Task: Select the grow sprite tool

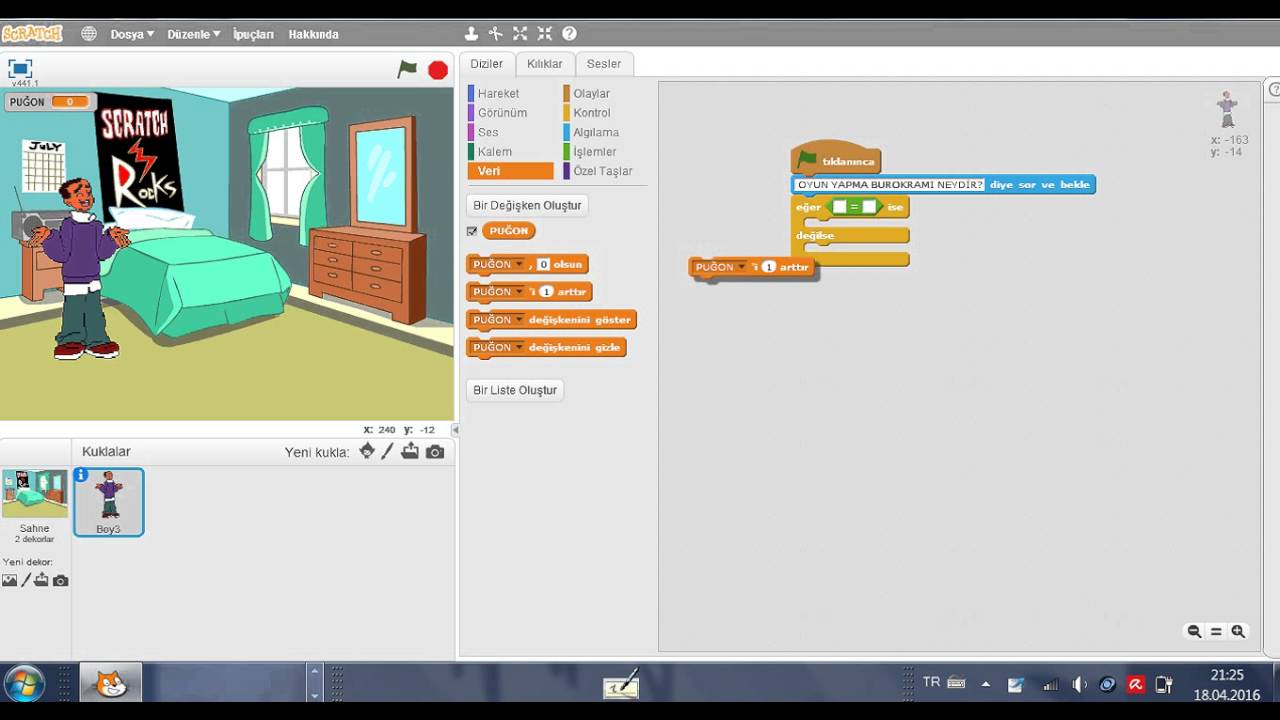Action: [520, 34]
